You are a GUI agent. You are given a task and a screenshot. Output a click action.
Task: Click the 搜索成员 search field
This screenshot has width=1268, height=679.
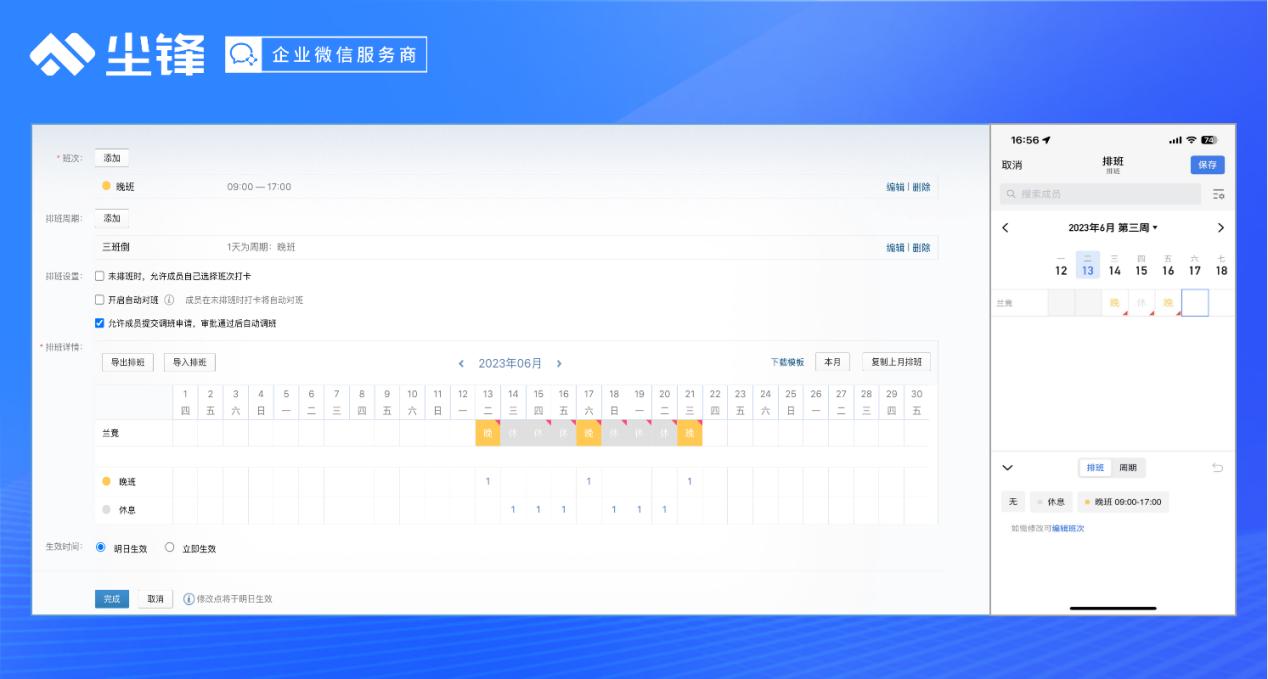pyautogui.click(x=1100, y=194)
